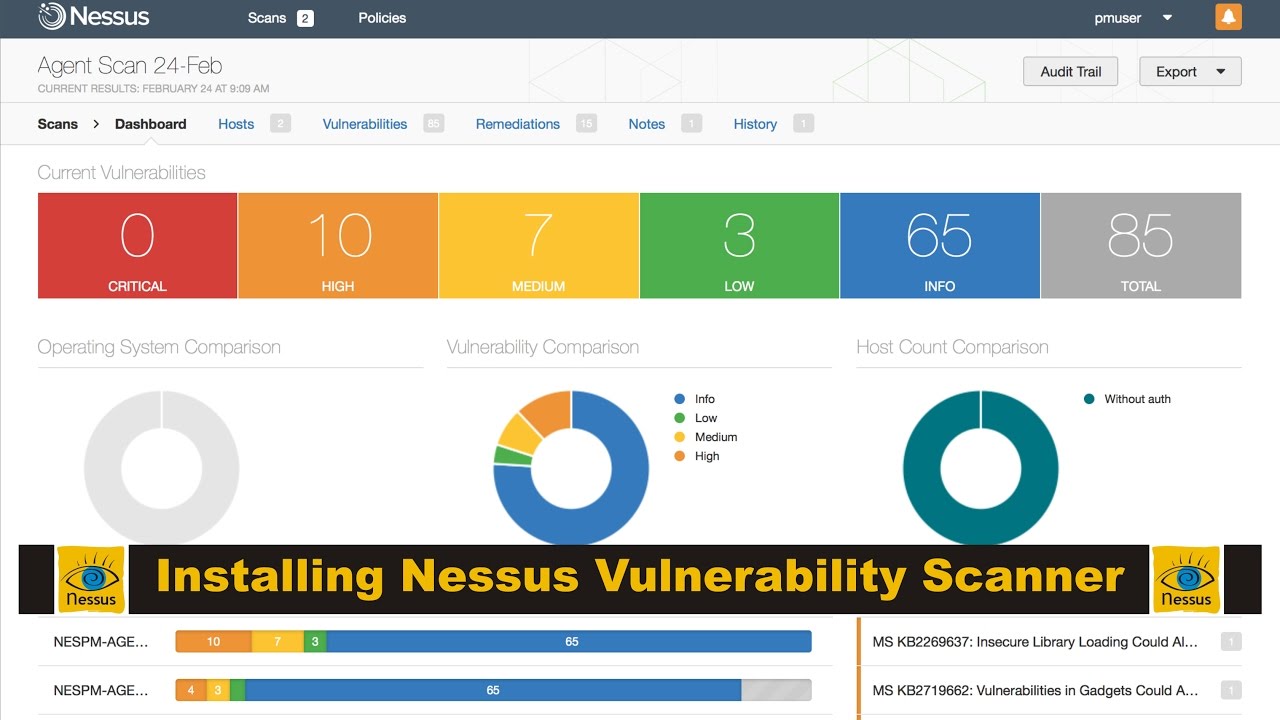The image size is (1280, 720).
Task: Click first NESPM-AGE host name
Action: (101, 642)
